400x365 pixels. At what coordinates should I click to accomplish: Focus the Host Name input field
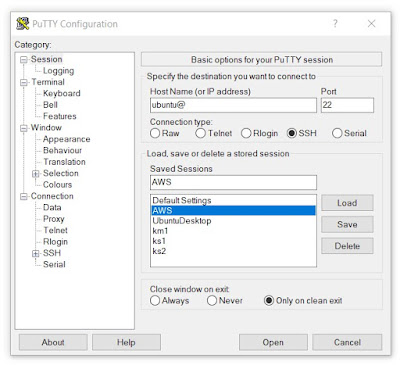(x=233, y=105)
